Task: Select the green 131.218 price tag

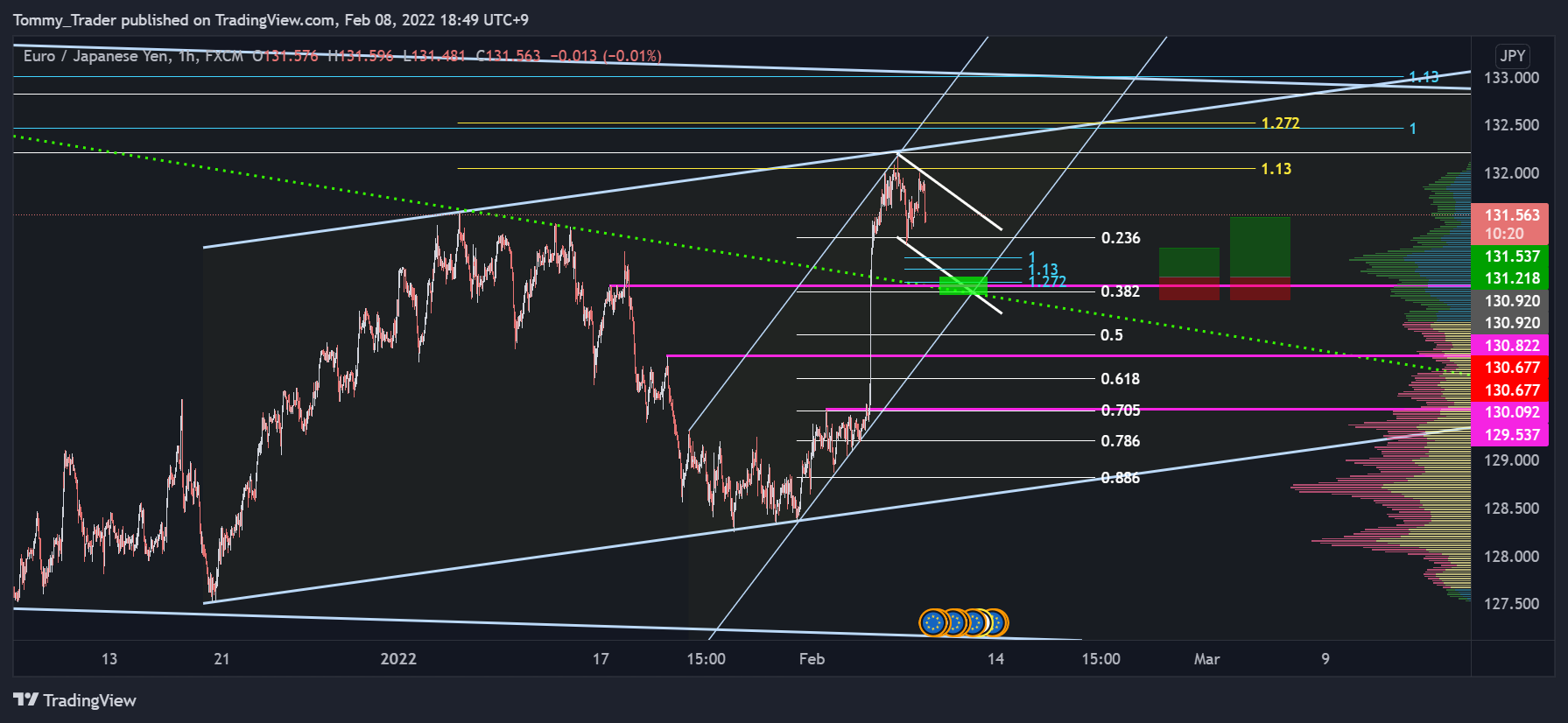Action: pos(1511,278)
